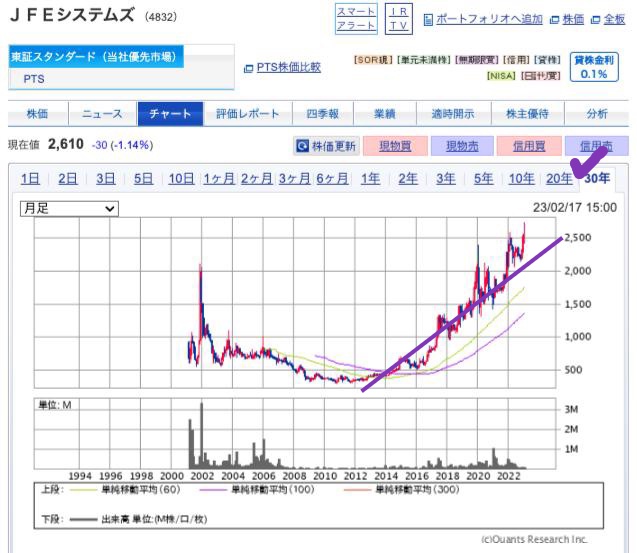Click the 信用買 button
Image resolution: width=637 pixels, height=553 pixels.
click(529, 146)
